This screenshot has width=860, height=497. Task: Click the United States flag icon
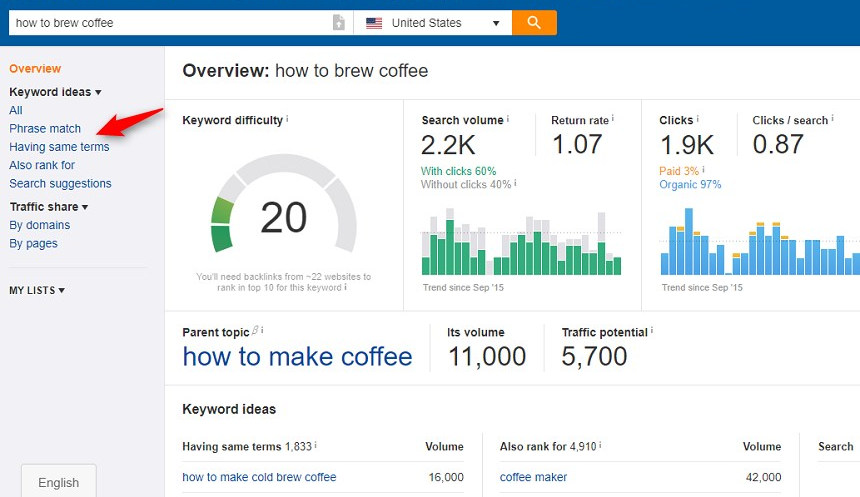(x=374, y=23)
